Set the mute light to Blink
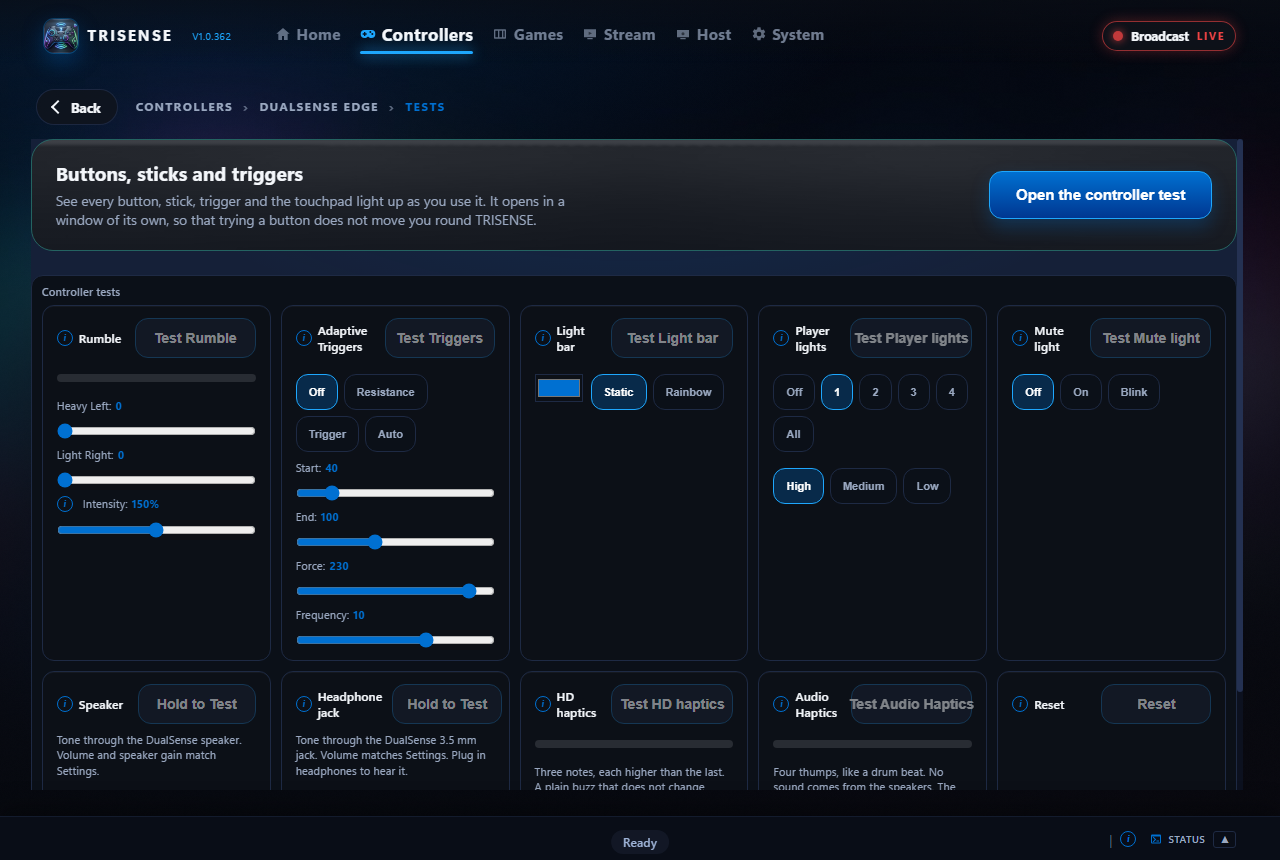Image resolution: width=1280 pixels, height=860 pixels. [1134, 392]
